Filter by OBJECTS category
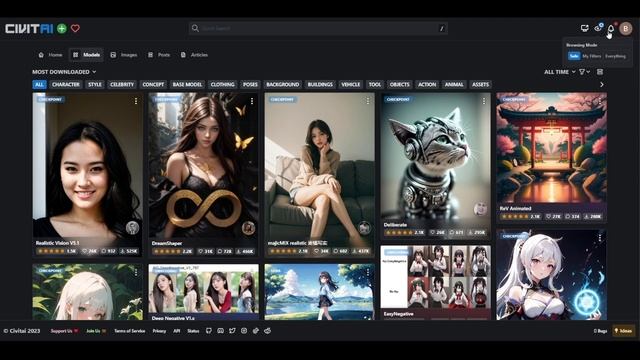Viewport: 640px width, 360px height. coord(400,84)
